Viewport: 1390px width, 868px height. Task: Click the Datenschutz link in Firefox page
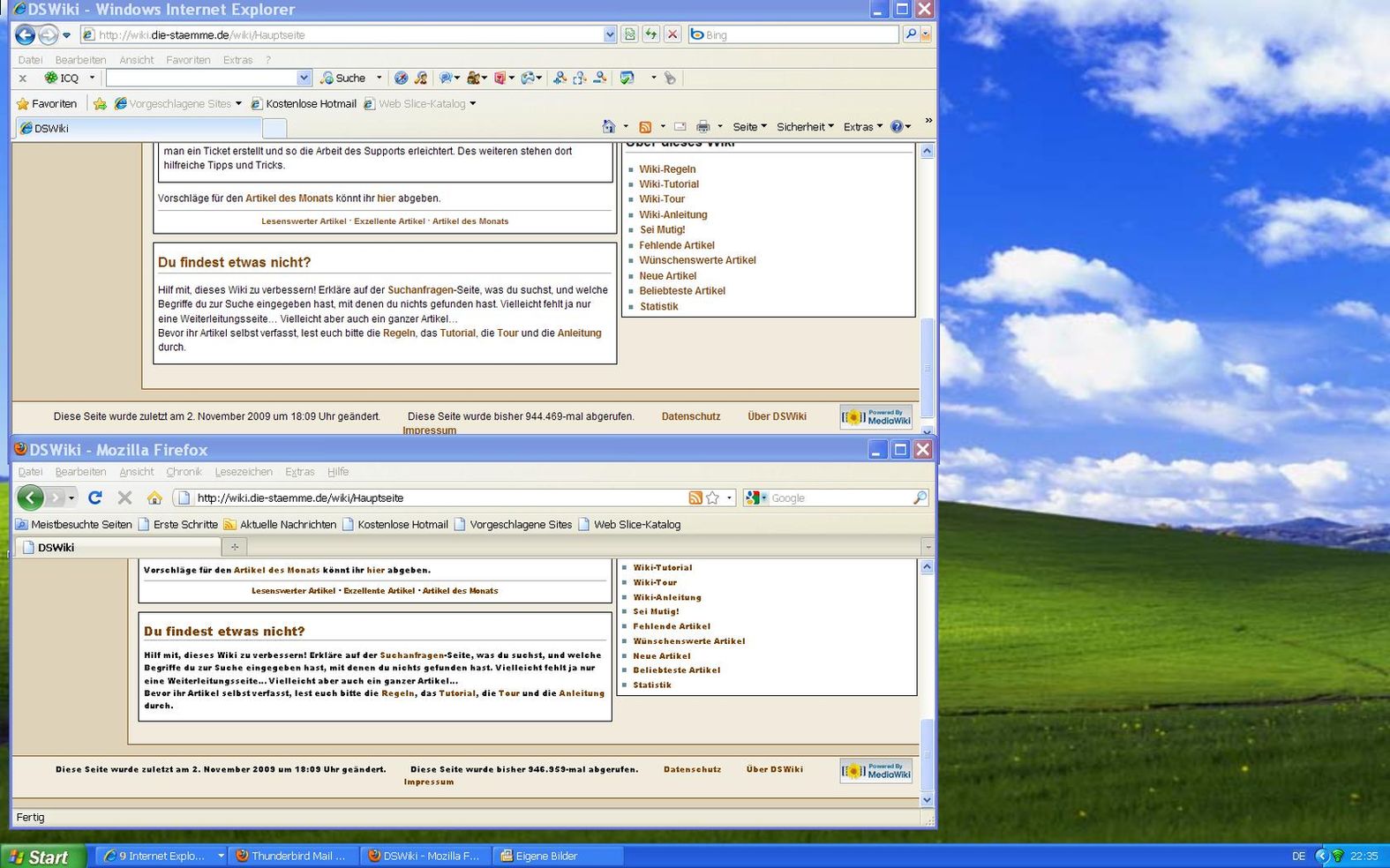[692, 769]
